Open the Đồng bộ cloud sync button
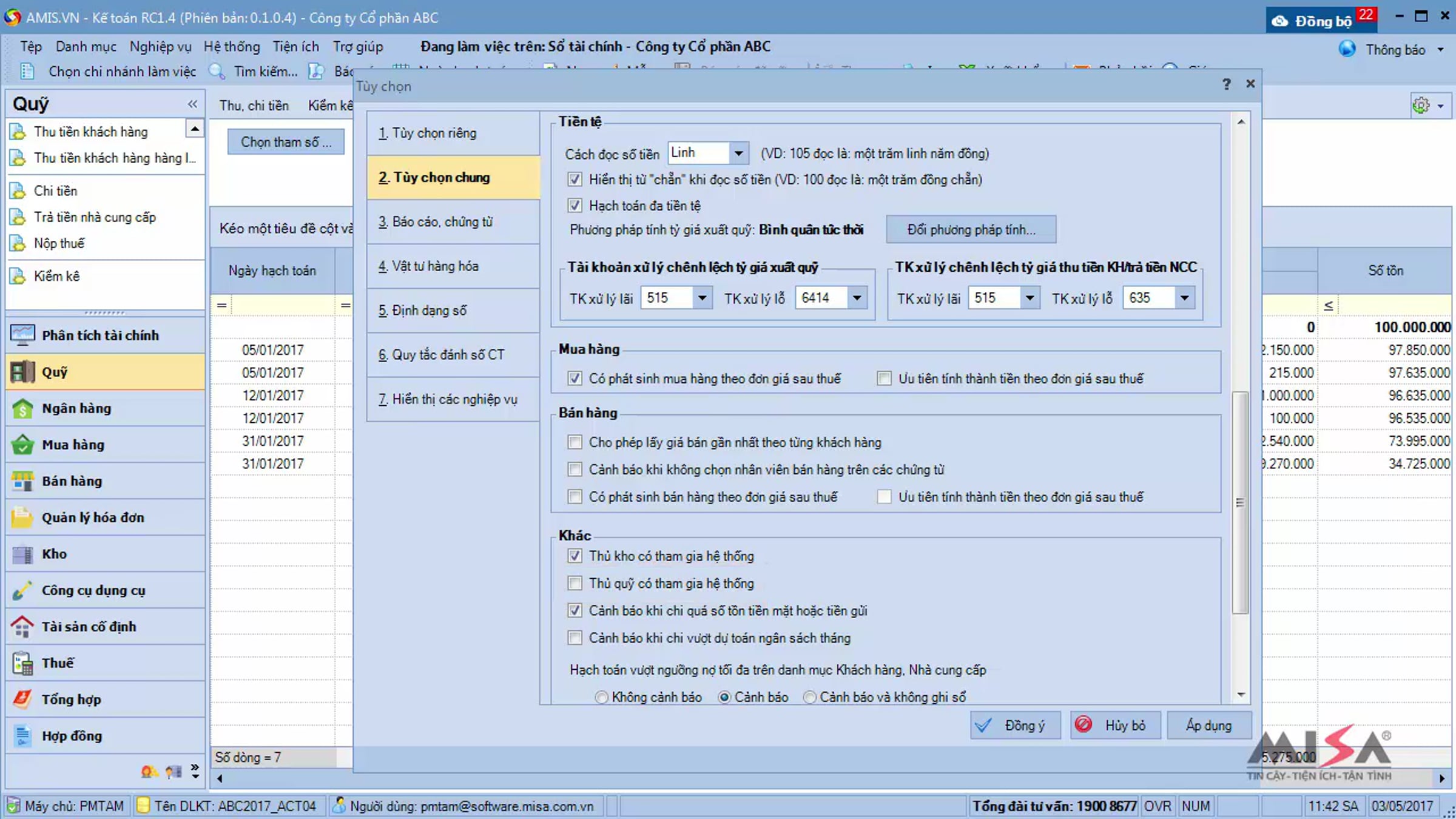Screen dimensions: 1456x819 coord(1321,19)
